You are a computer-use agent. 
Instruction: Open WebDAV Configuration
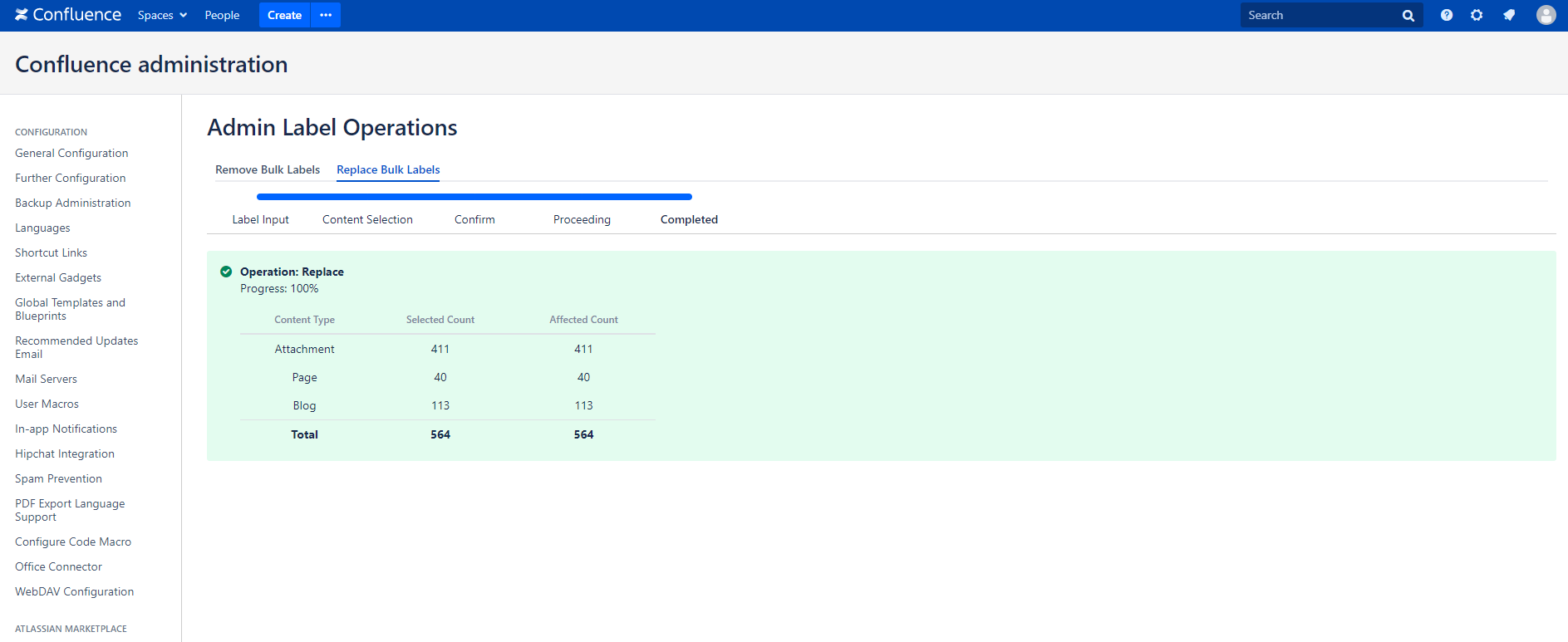coord(74,591)
